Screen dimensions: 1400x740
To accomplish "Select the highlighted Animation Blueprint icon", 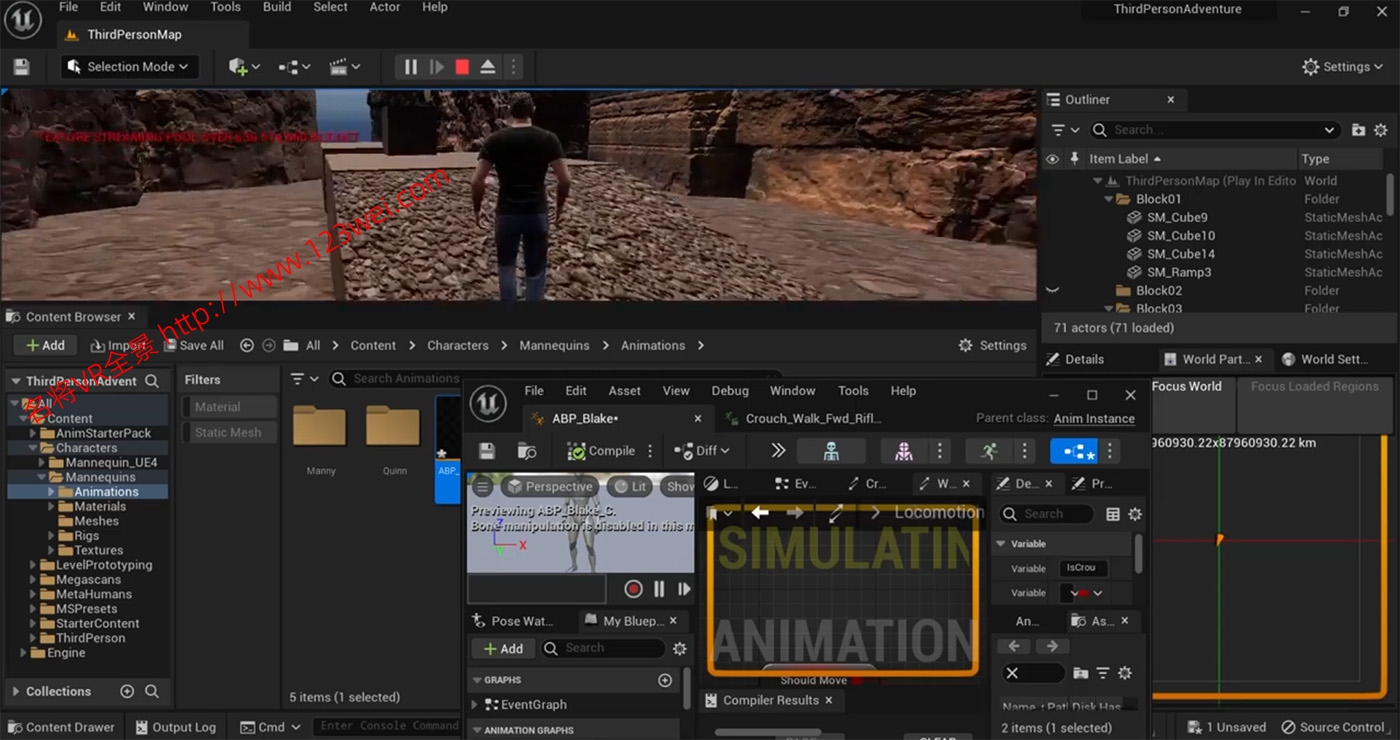I will [x=1075, y=450].
